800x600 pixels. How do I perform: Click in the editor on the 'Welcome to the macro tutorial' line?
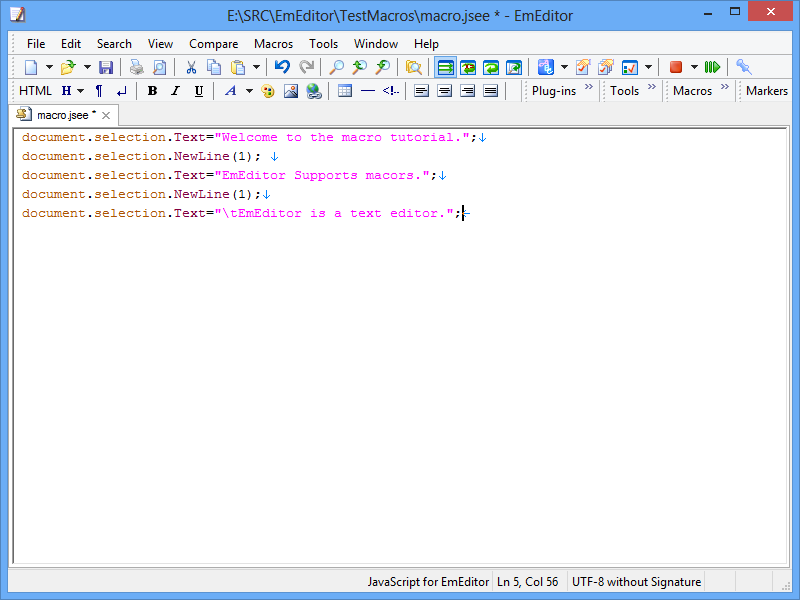pyautogui.click(x=249, y=137)
